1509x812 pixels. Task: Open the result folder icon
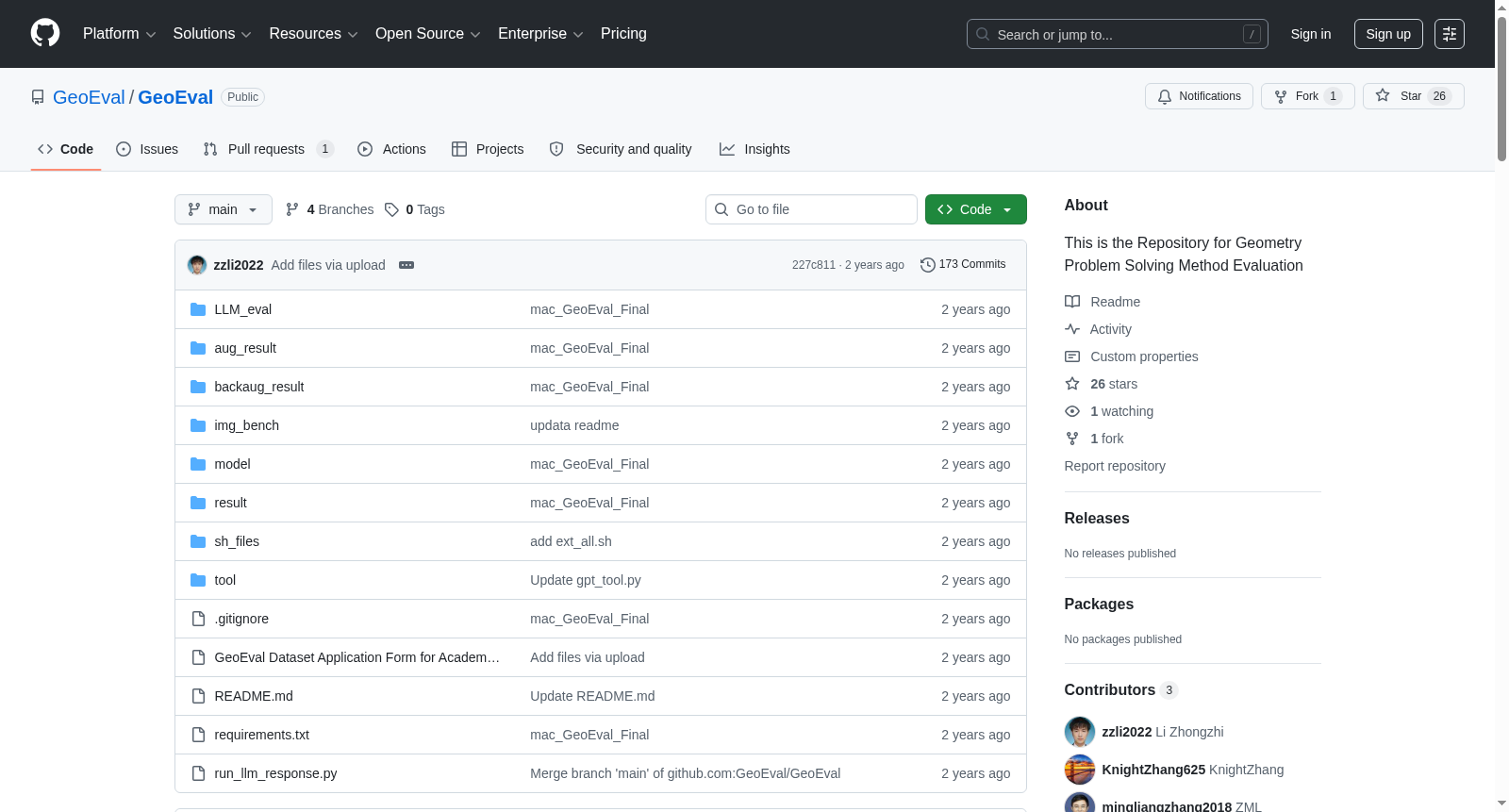[x=198, y=503]
